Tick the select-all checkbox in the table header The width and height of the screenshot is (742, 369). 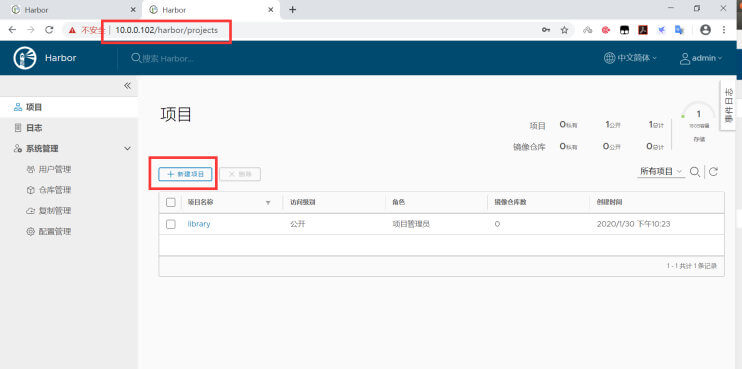coord(171,202)
